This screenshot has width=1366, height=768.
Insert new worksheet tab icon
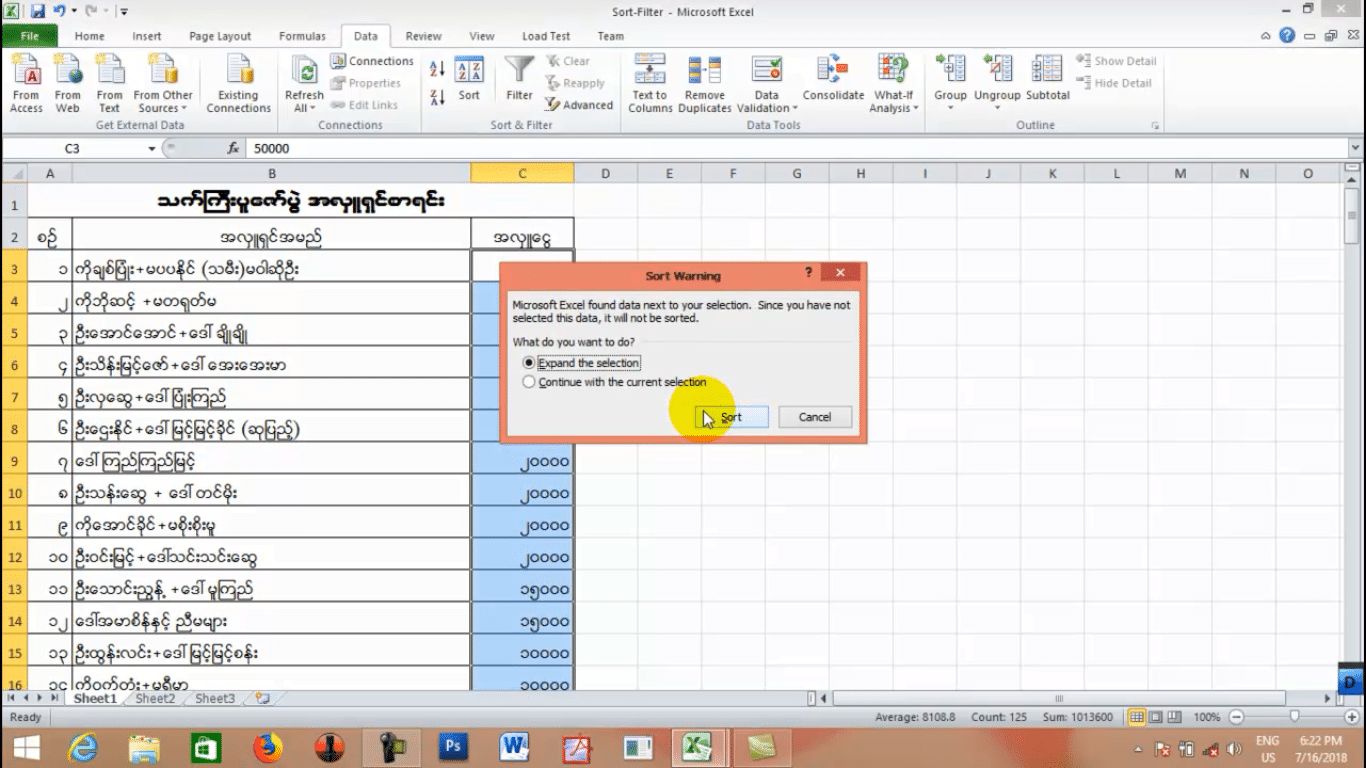(x=262, y=699)
